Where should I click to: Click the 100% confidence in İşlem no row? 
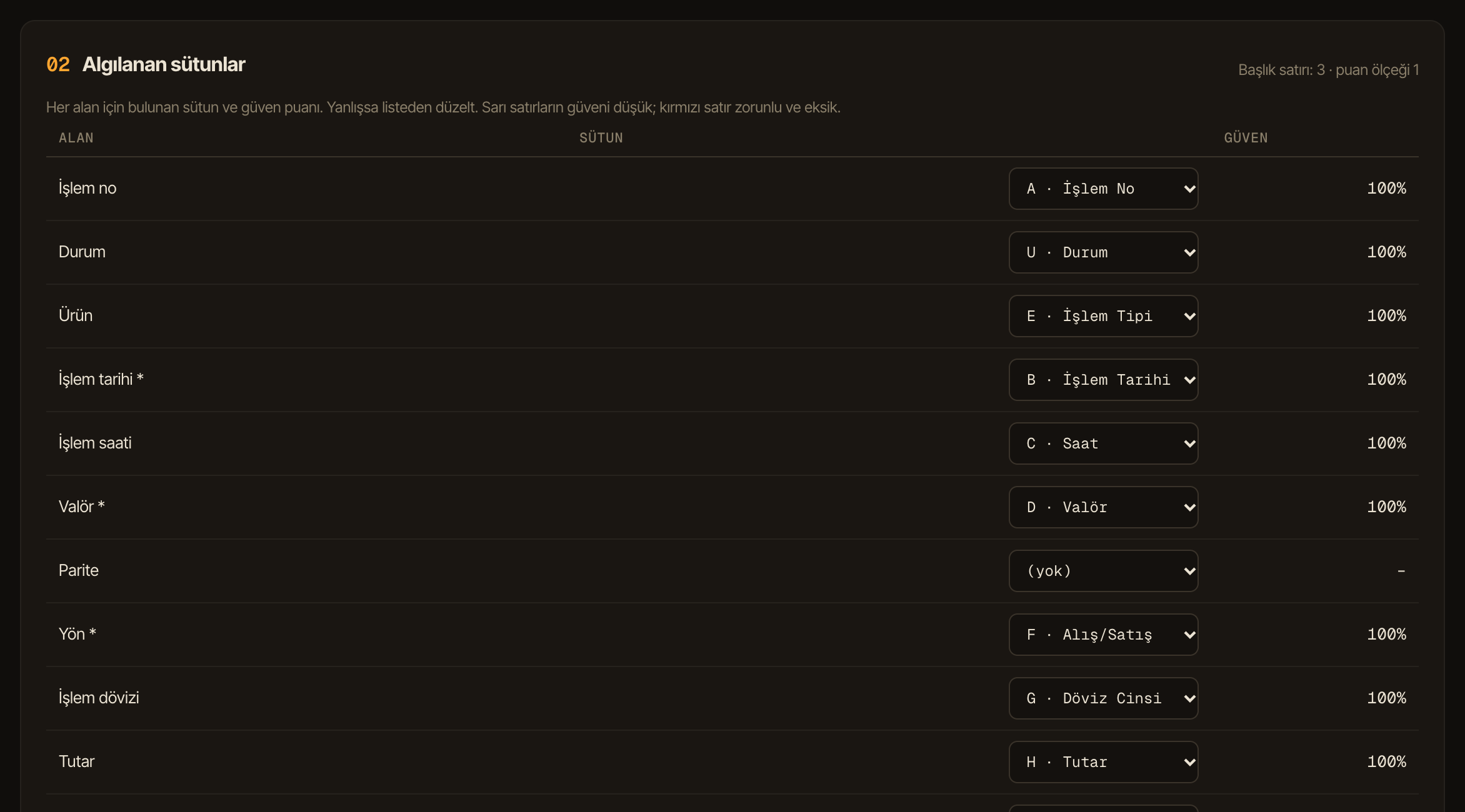(1386, 189)
